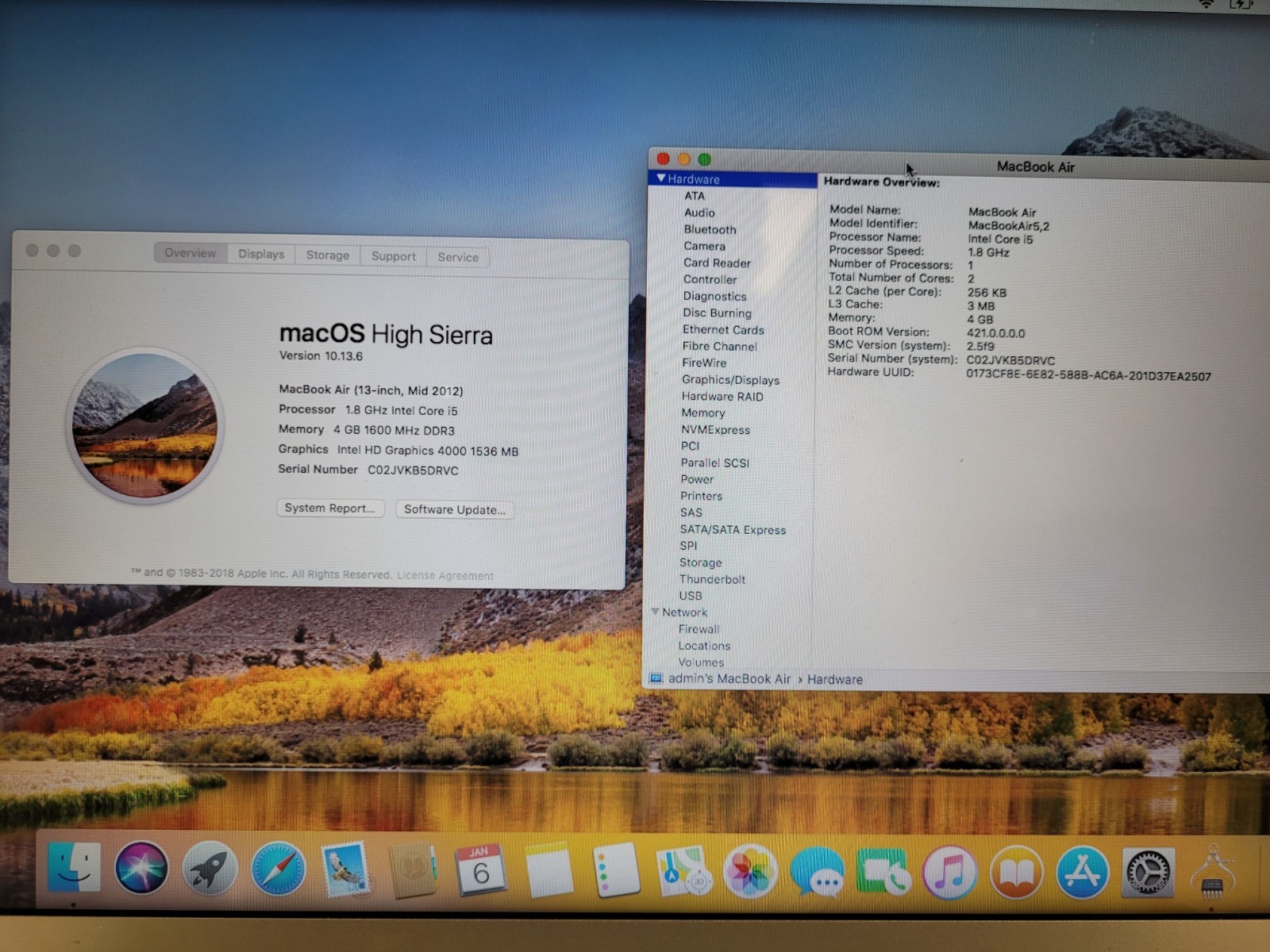Open the FaceTime app in Dock
Image resolution: width=1270 pixels, height=952 pixels.
(x=883, y=872)
